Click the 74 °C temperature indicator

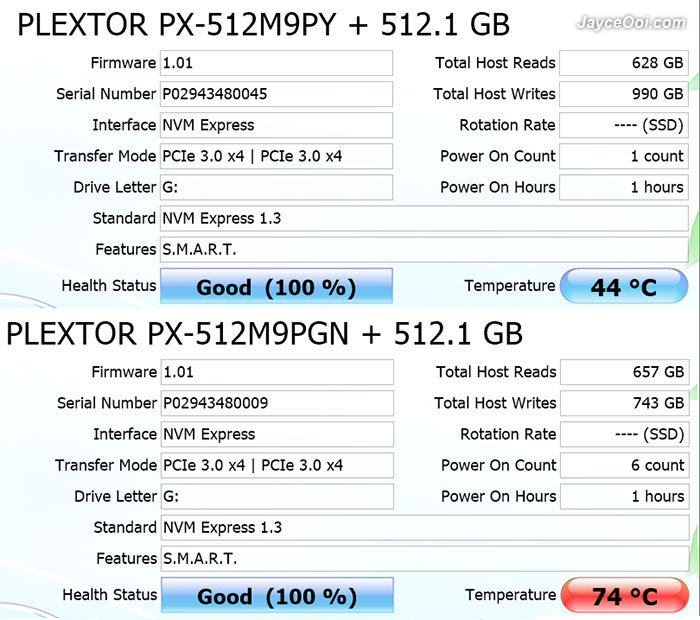[625, 595]
